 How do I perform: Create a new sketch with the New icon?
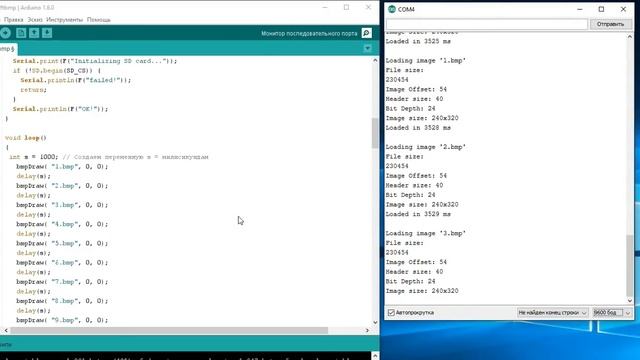point(21,33)
